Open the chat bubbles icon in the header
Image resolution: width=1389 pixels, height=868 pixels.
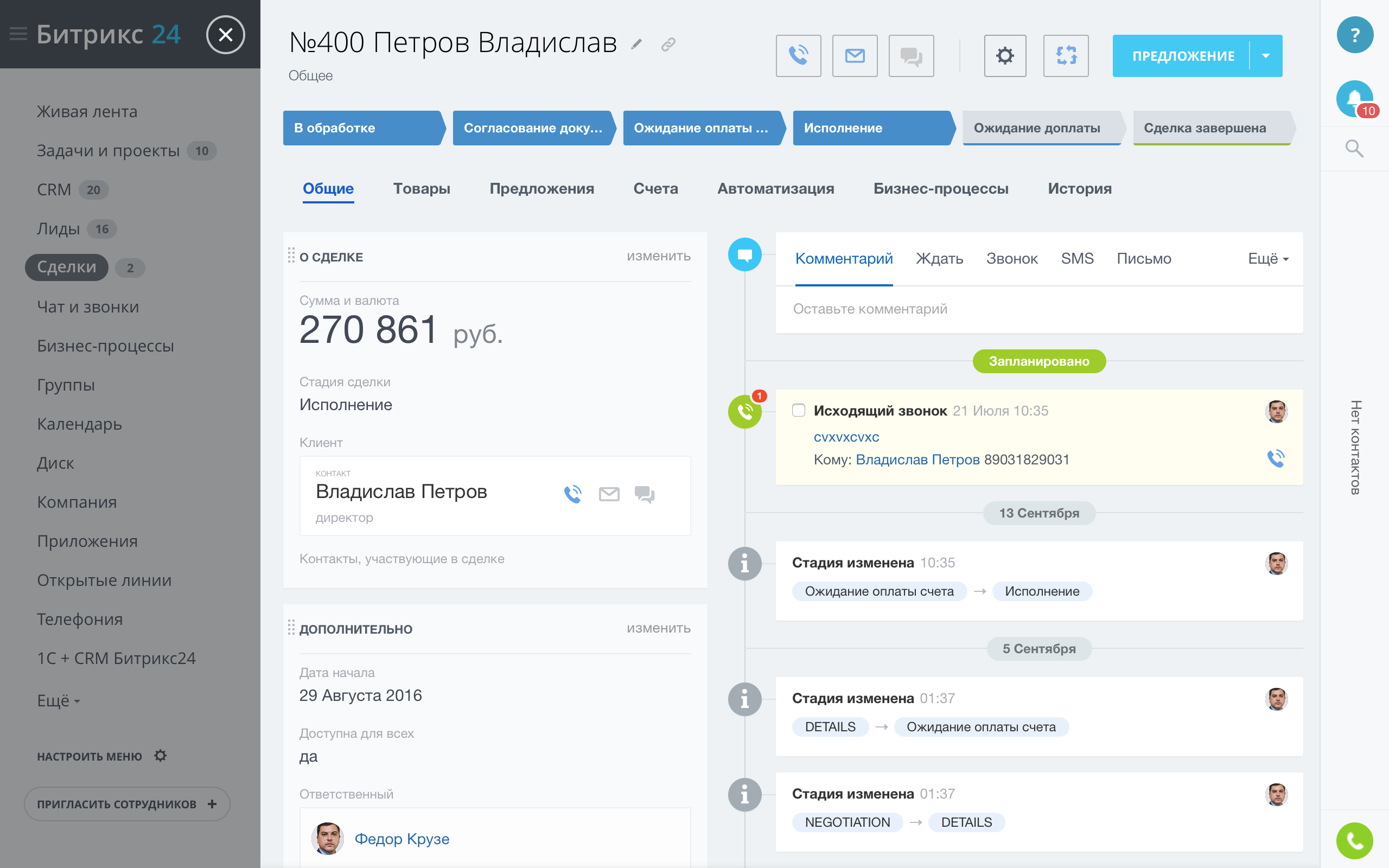tap(911, 56)
